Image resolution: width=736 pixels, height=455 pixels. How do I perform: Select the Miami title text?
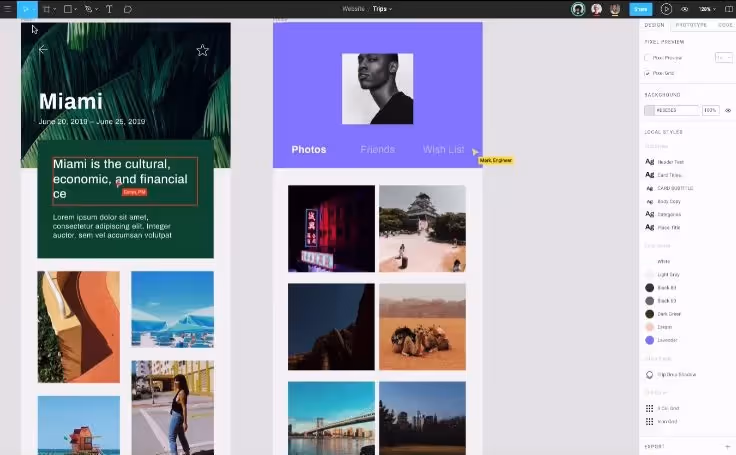coord(70,101)
